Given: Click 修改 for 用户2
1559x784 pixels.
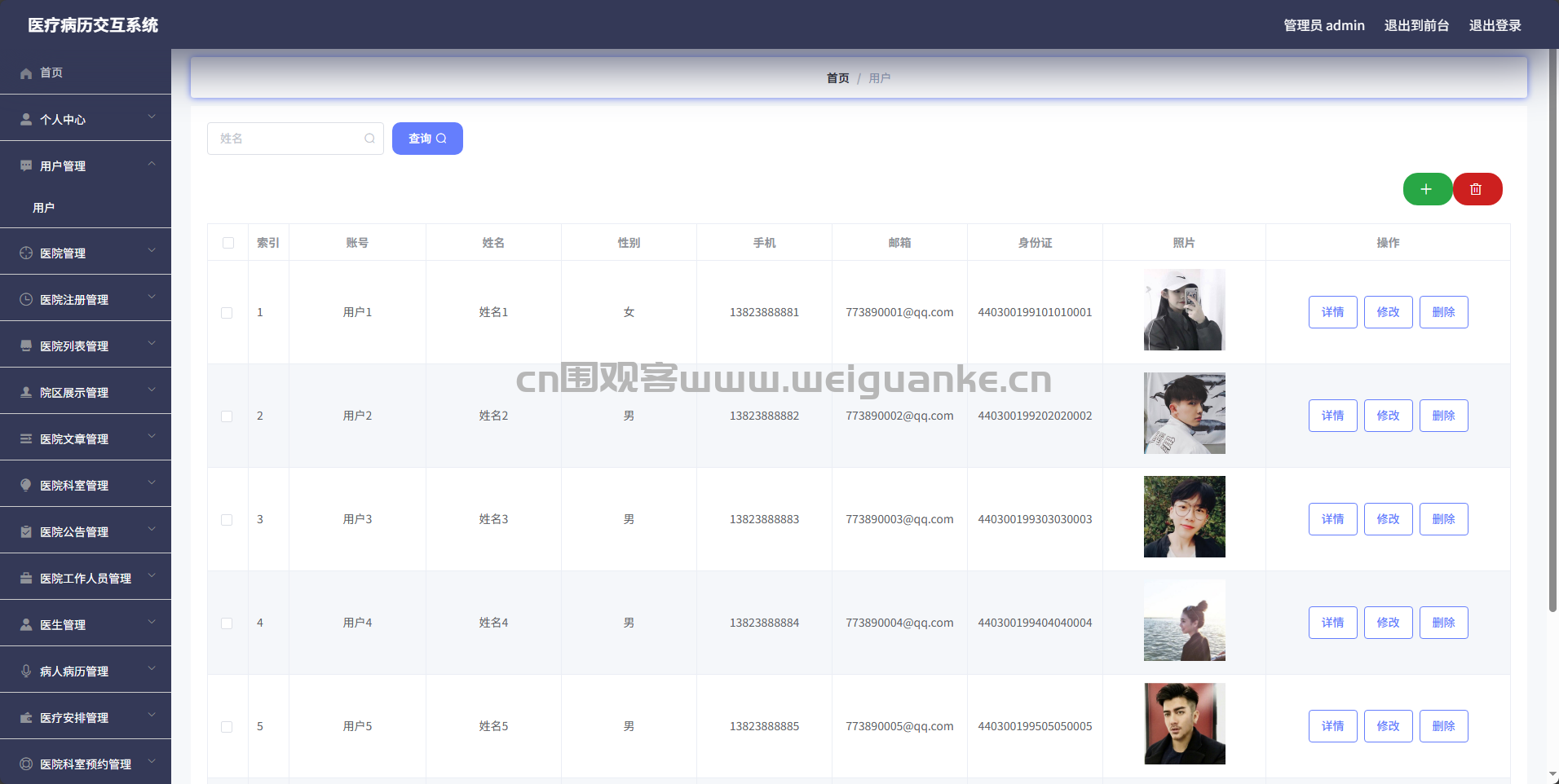Looking at the screenshot, I should coord(1388,416).
